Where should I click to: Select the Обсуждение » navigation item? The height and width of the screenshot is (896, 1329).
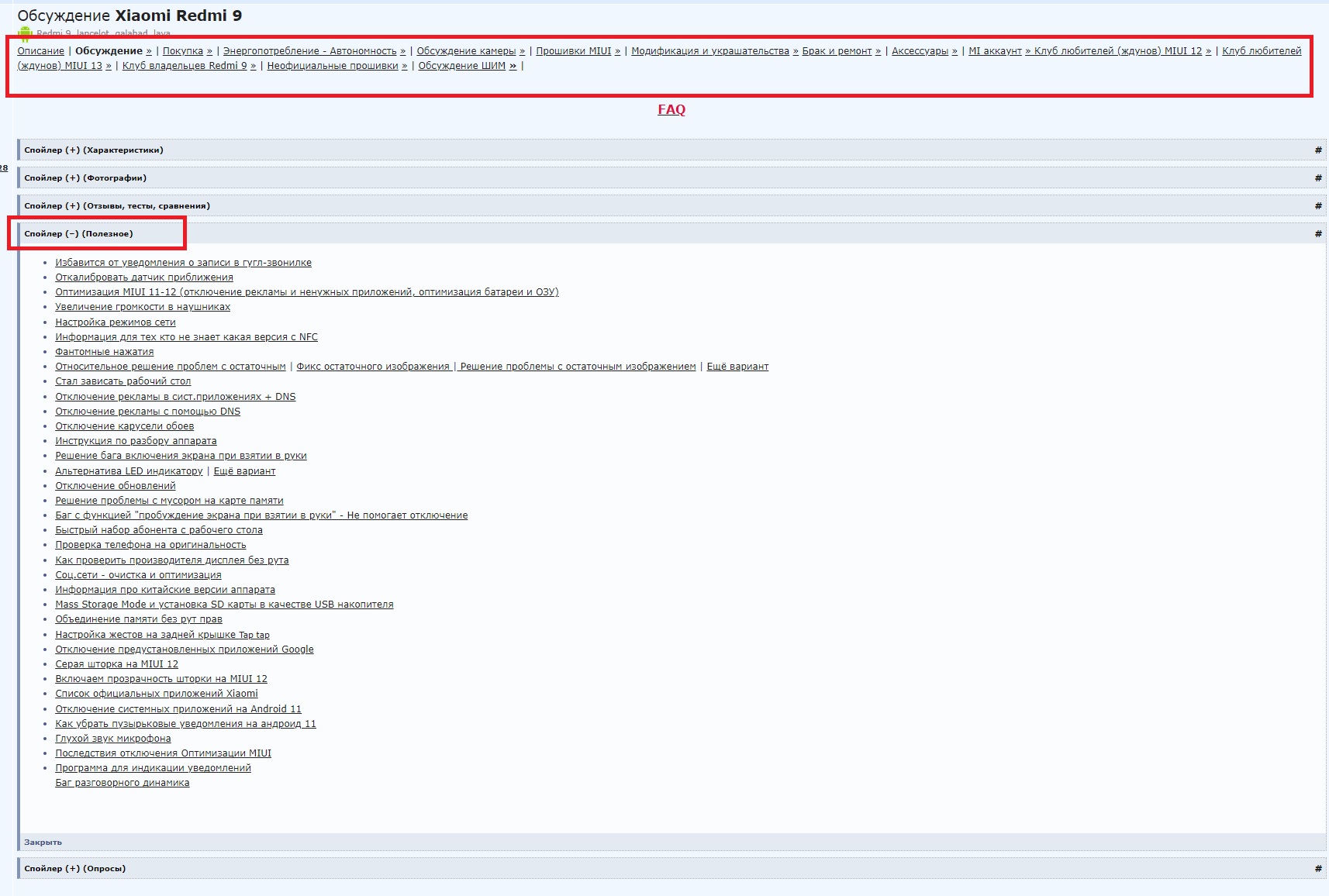(113, 51)
